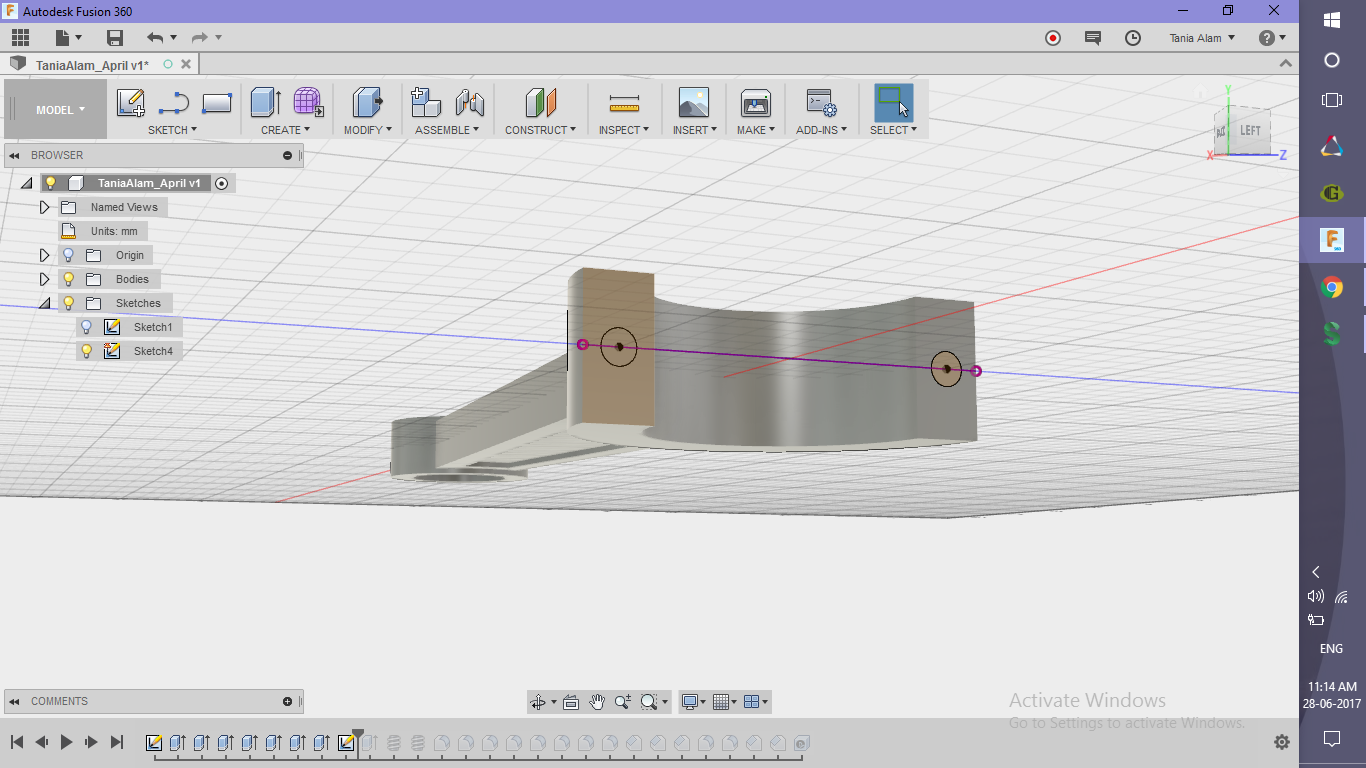
Task: Hide Sketch4 using its light bulb
Action: click(x=87, y=351)
